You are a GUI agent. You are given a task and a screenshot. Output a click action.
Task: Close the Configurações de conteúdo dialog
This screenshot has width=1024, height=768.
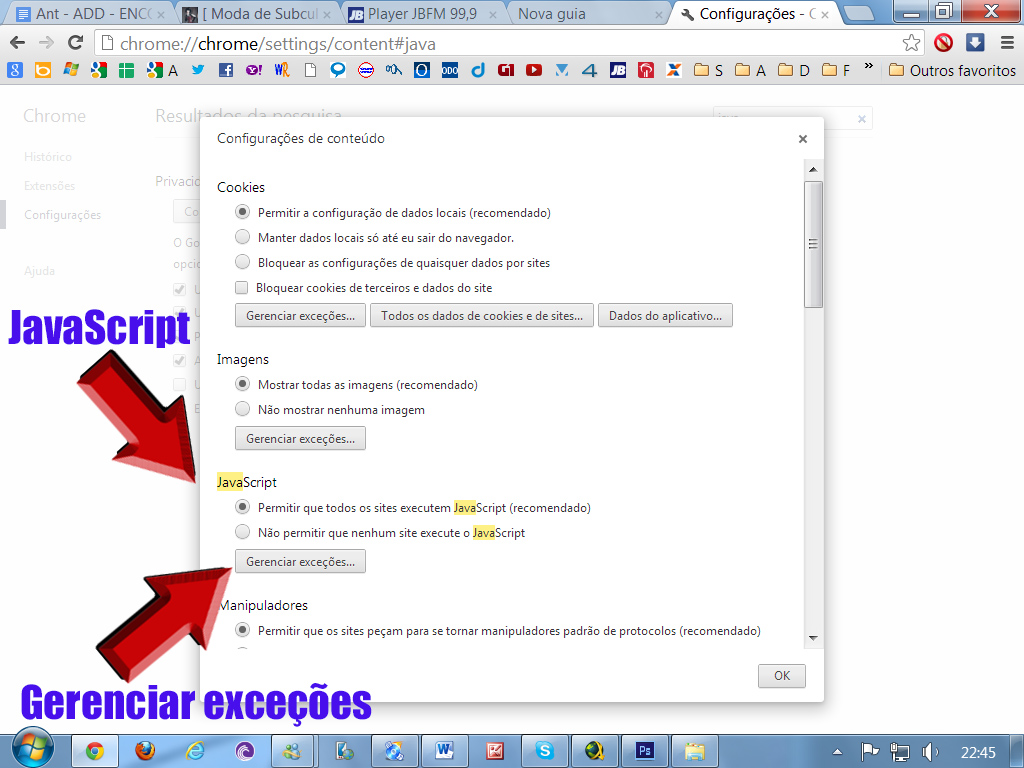[x=803, y=138]
